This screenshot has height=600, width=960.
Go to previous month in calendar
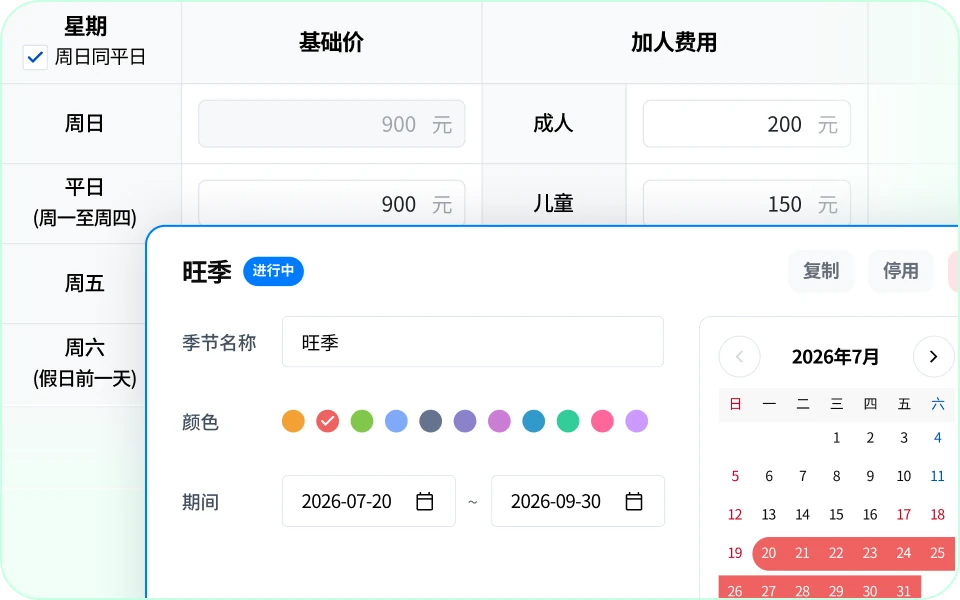tap(740, 356)
